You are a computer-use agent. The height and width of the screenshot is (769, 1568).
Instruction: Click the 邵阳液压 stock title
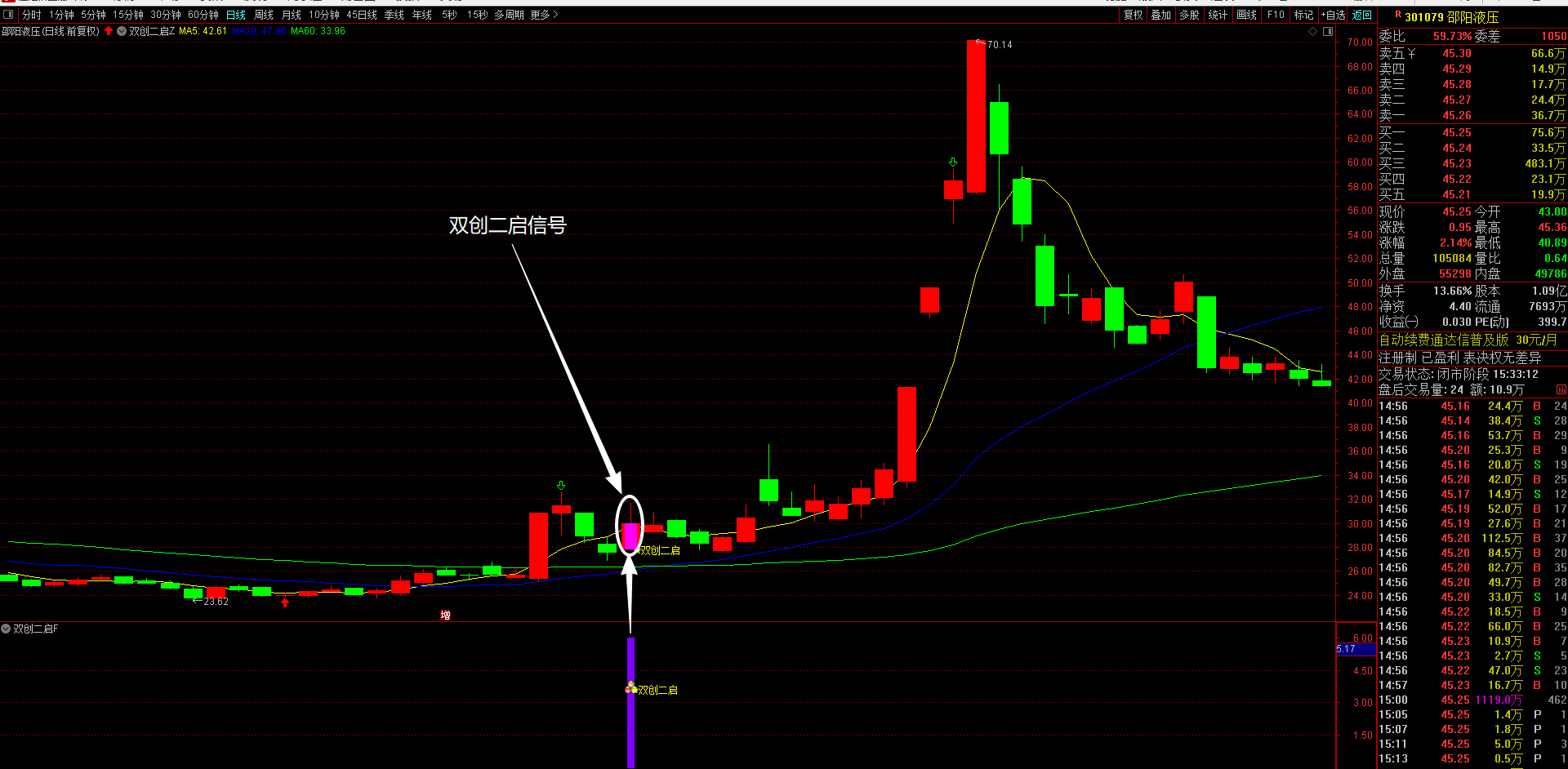point(1473,17)
